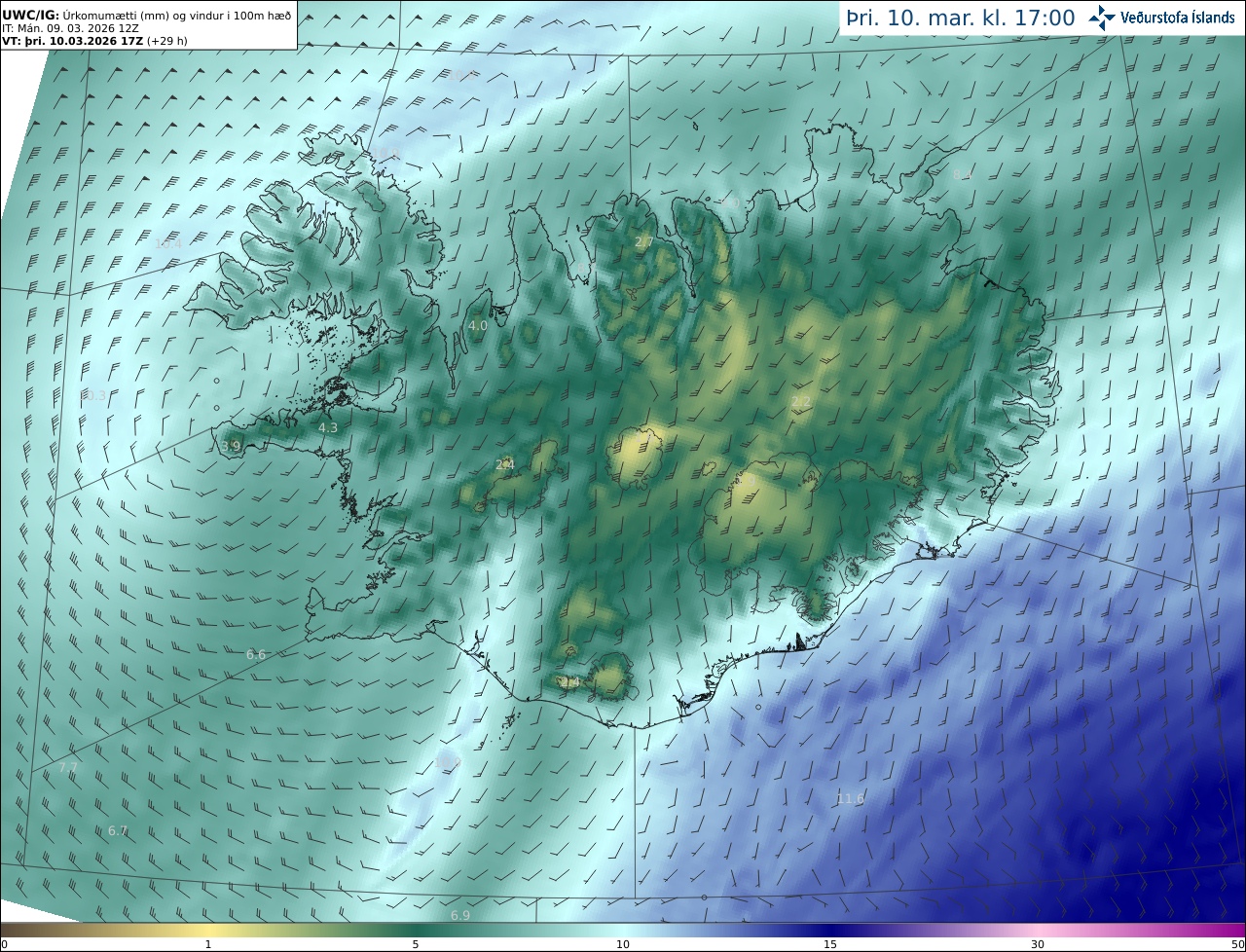Click the 15 label on colour scale
Viewport: 1246px width, 952px height.
(x=830, y=944)
